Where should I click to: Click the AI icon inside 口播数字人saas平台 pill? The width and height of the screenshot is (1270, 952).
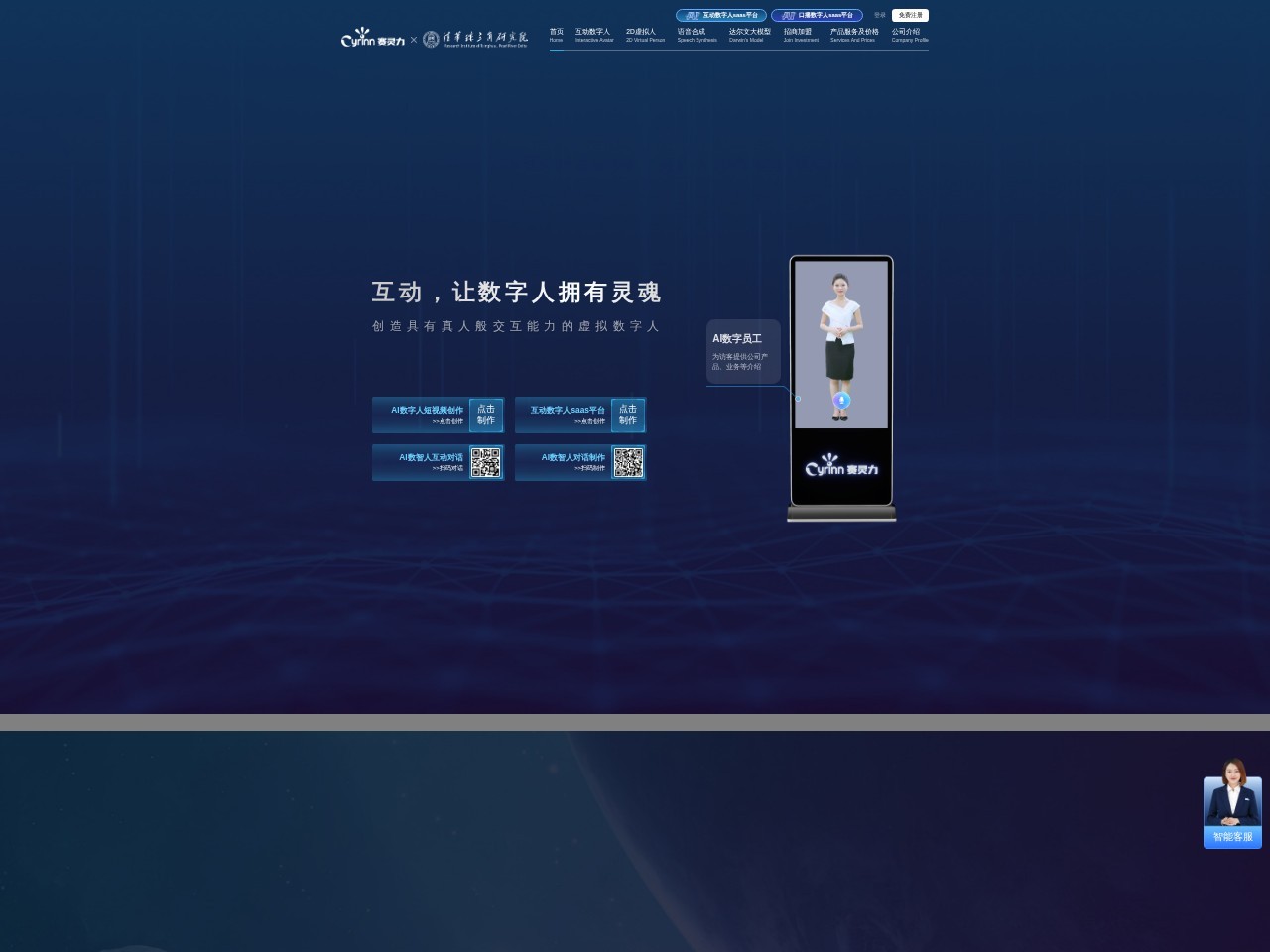pyautogui.click(x=789, y=15)
